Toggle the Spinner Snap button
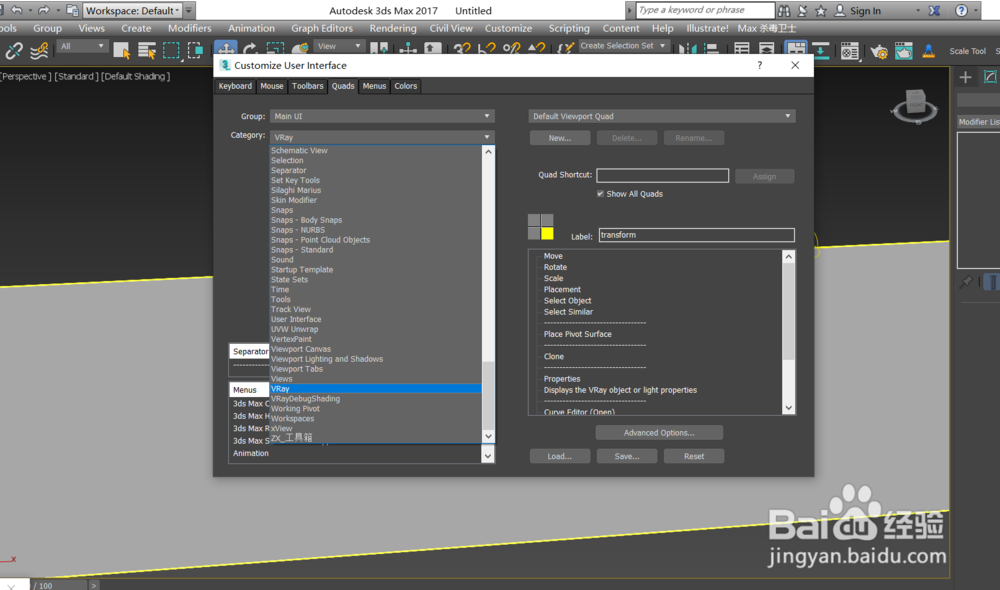The image size is (1000, 590). coord(536,49)
